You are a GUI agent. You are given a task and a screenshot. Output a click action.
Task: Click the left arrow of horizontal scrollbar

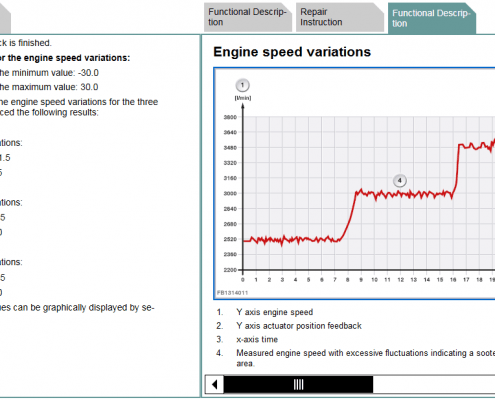coord(214,384)
